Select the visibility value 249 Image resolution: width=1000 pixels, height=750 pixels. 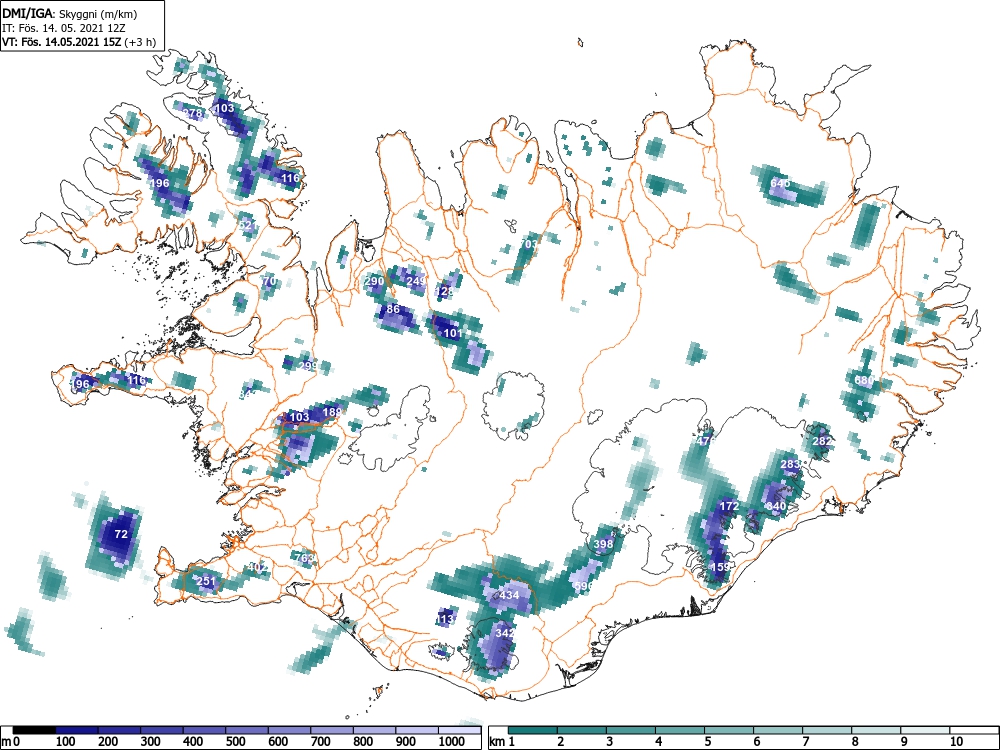(x=416, y=281)
